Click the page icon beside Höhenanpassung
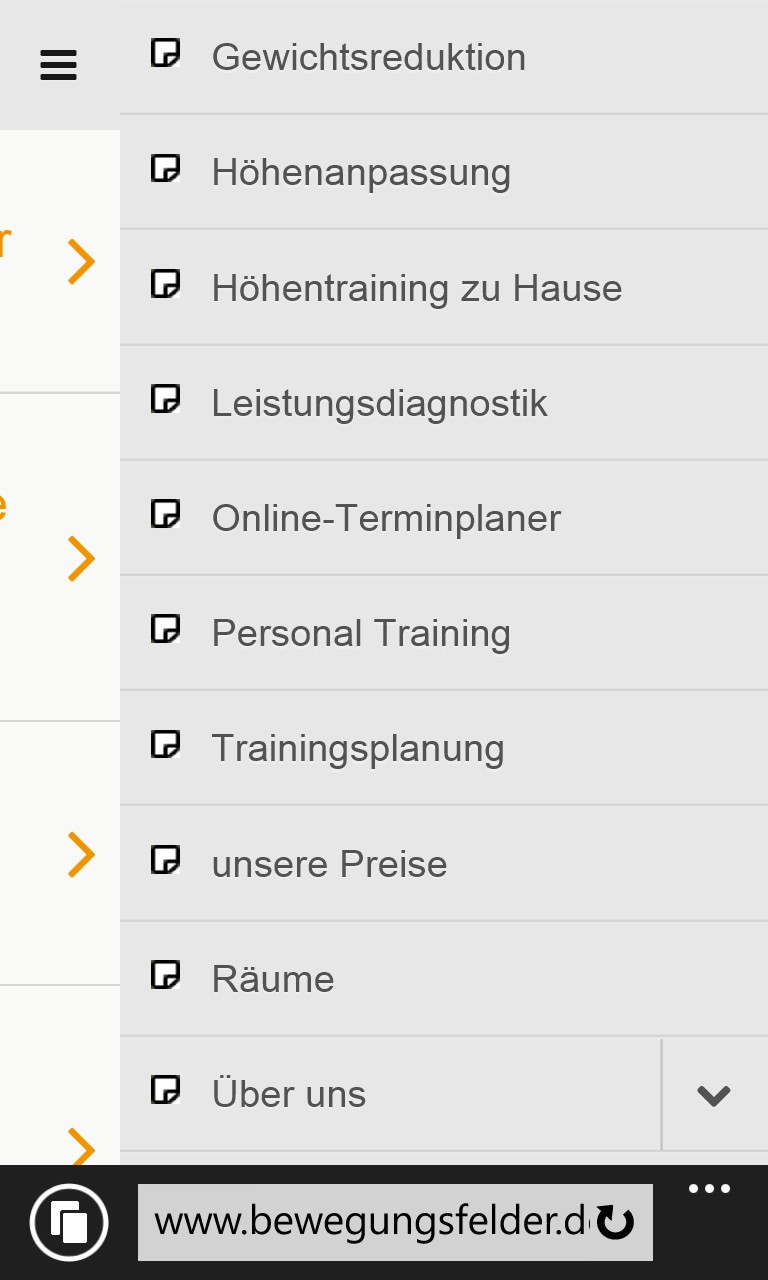This screenshot has width=768, height=1280. pyautogui.click(x=165, y=168)
